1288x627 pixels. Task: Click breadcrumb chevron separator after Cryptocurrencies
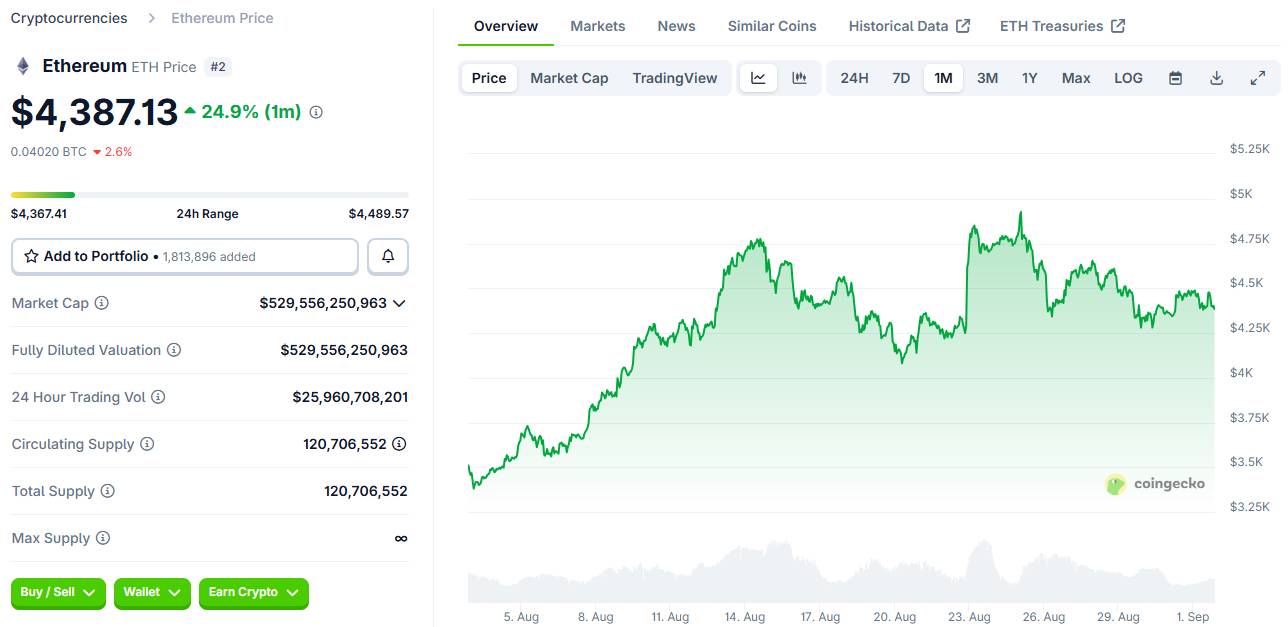click(151, 18)
